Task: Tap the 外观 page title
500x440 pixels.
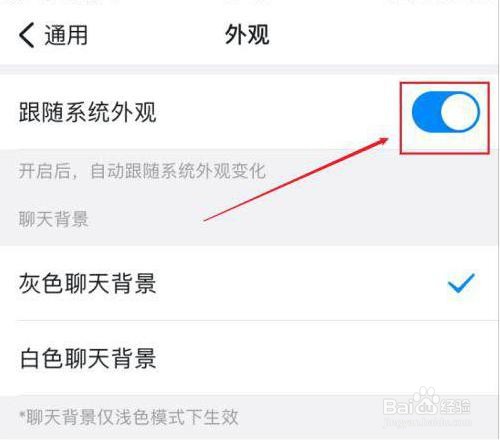Action: click(x=247, y=35)
